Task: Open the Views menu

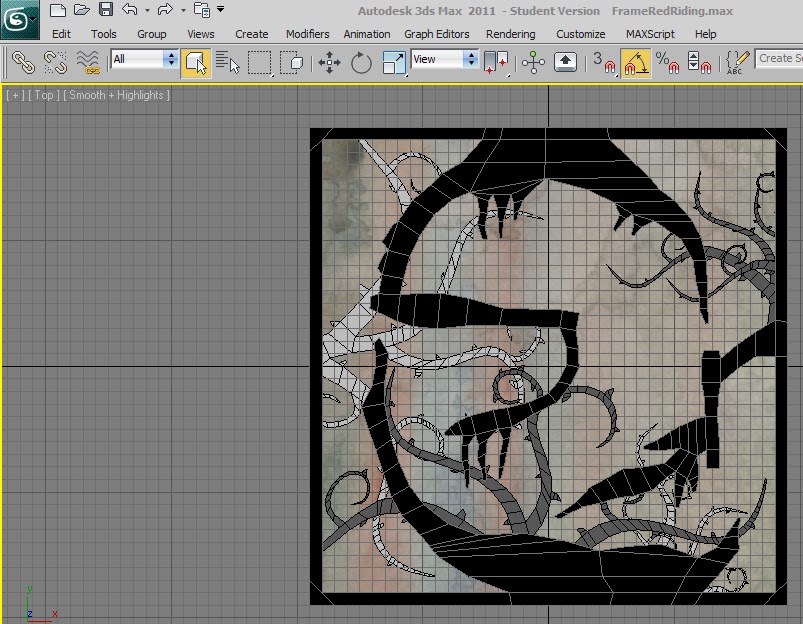Action: tap(201, 34)
